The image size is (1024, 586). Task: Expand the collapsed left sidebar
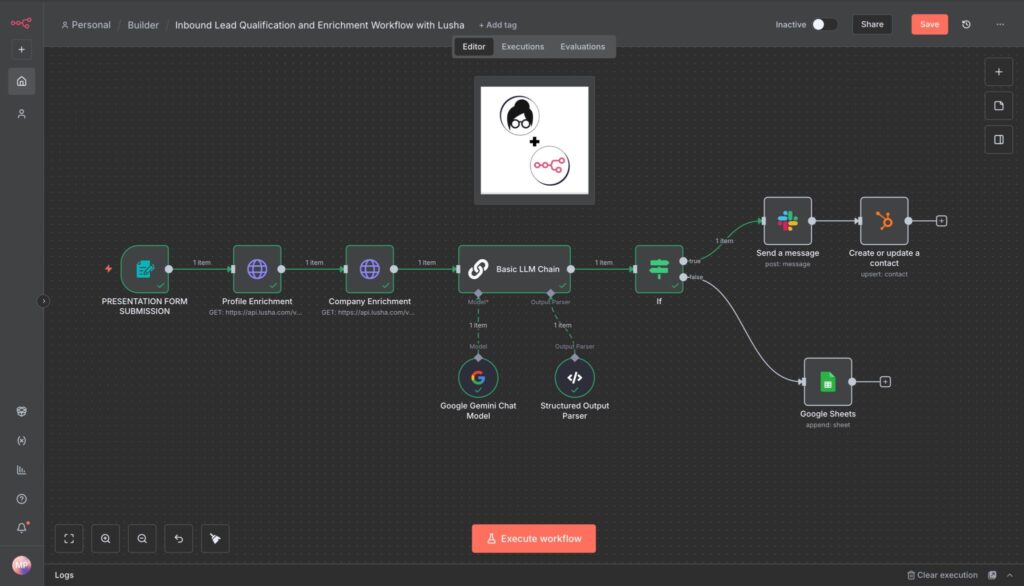coord(43,300)
